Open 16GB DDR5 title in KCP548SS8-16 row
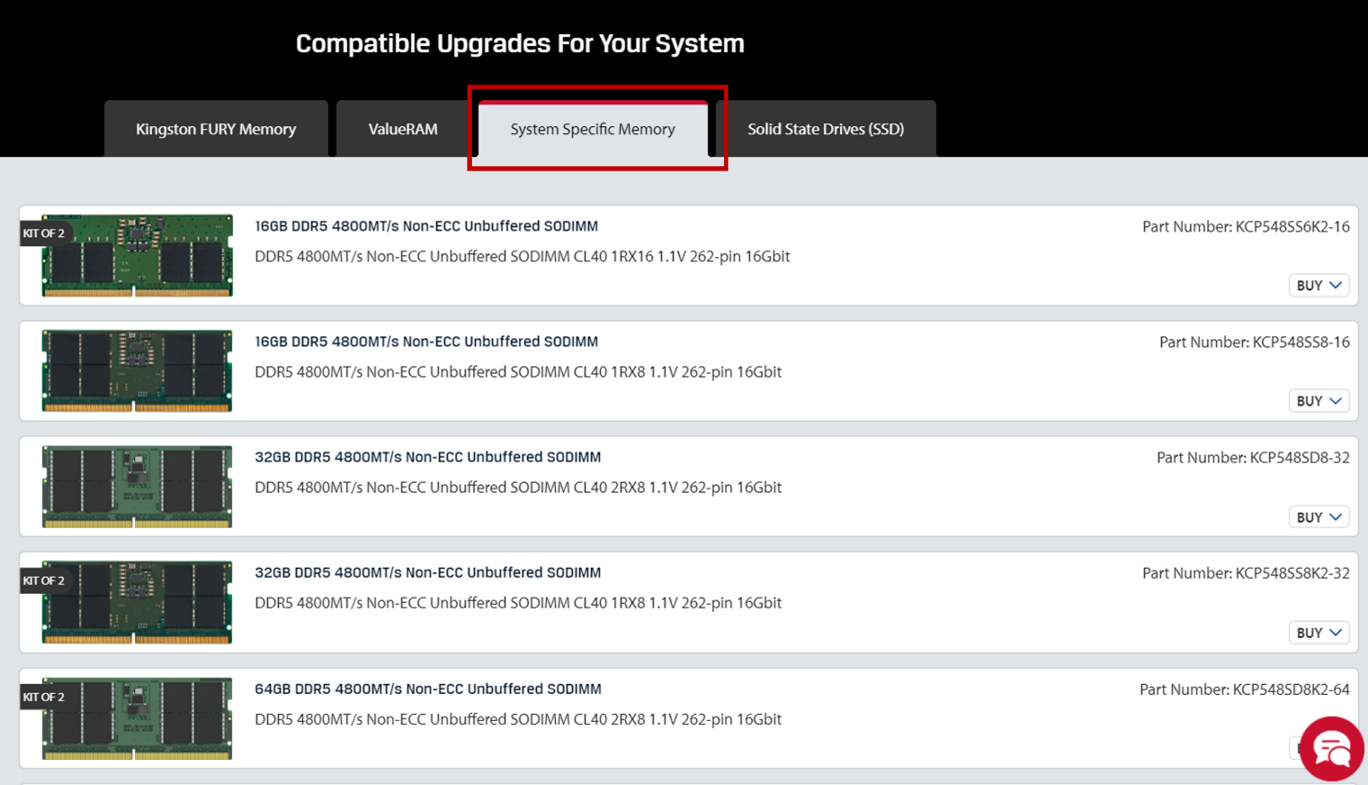This screenshot has width=1368, height=785. [426, 341]
